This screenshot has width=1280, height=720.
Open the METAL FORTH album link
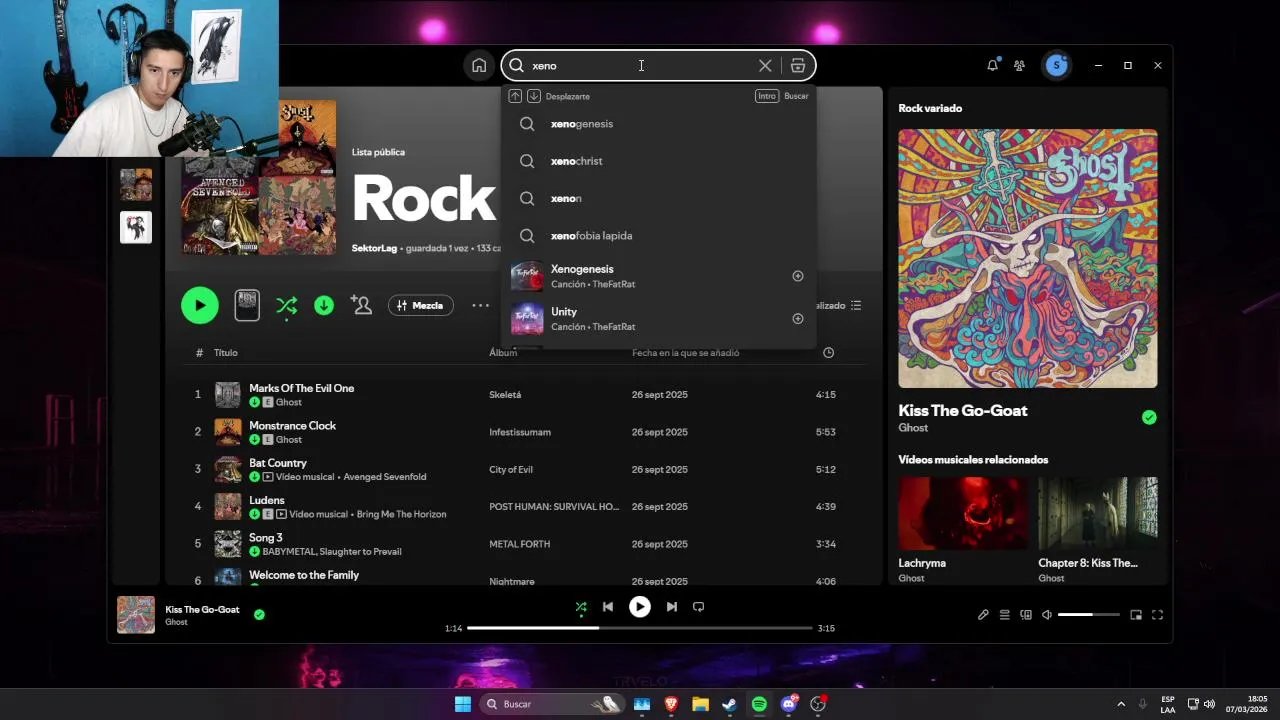coord(519,544)
